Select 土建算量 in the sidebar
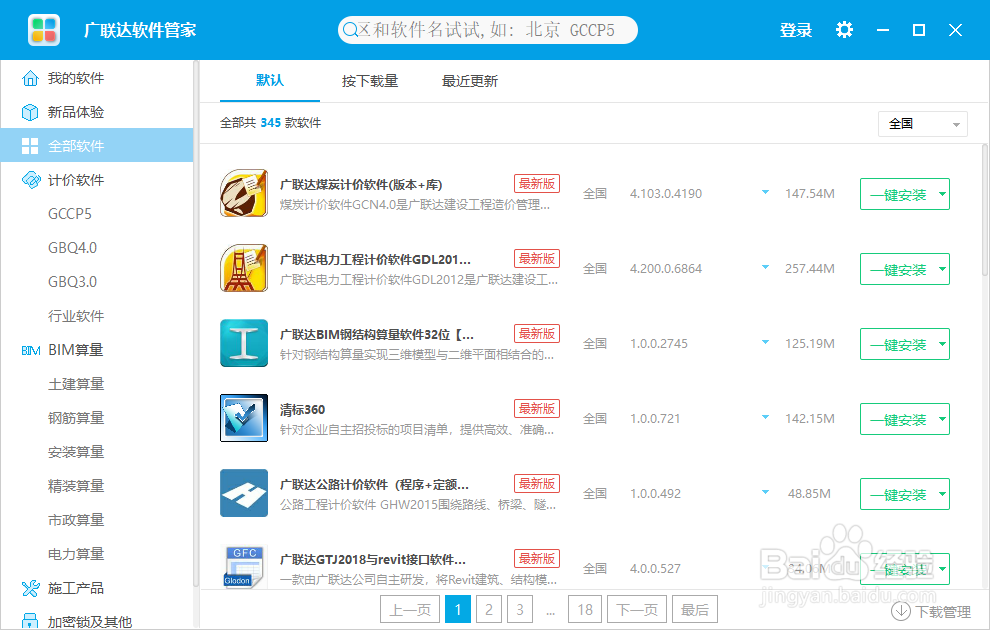990x630 pixels. click(x=76, y=384)
